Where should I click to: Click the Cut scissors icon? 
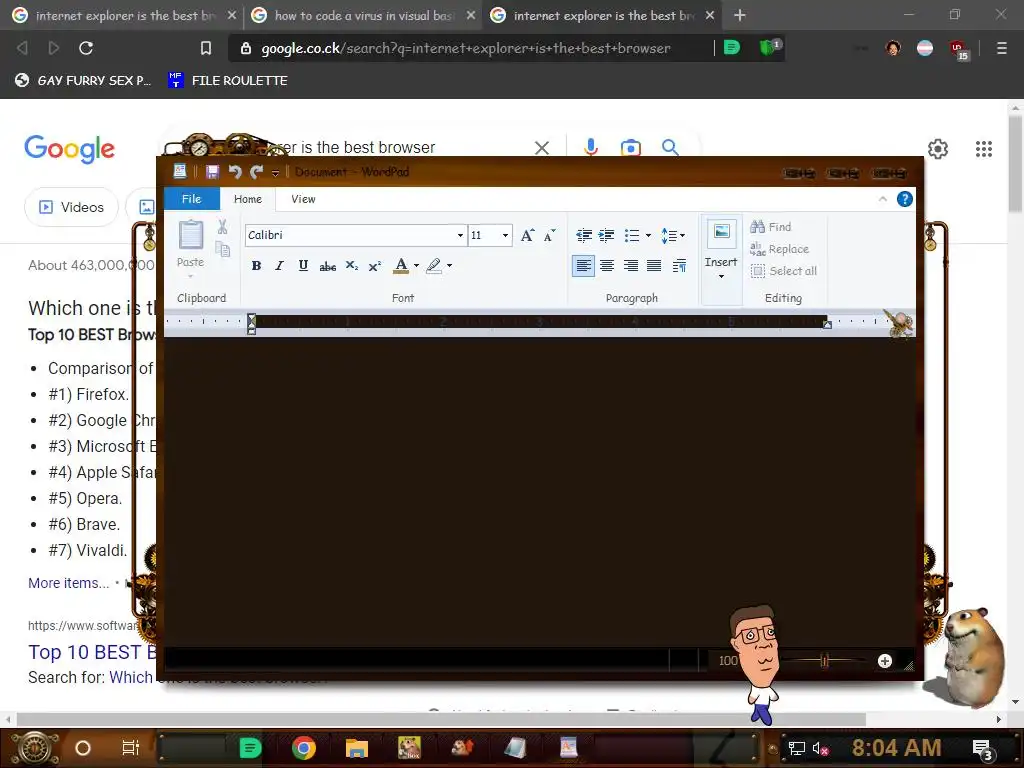click(x=223, y=227)
